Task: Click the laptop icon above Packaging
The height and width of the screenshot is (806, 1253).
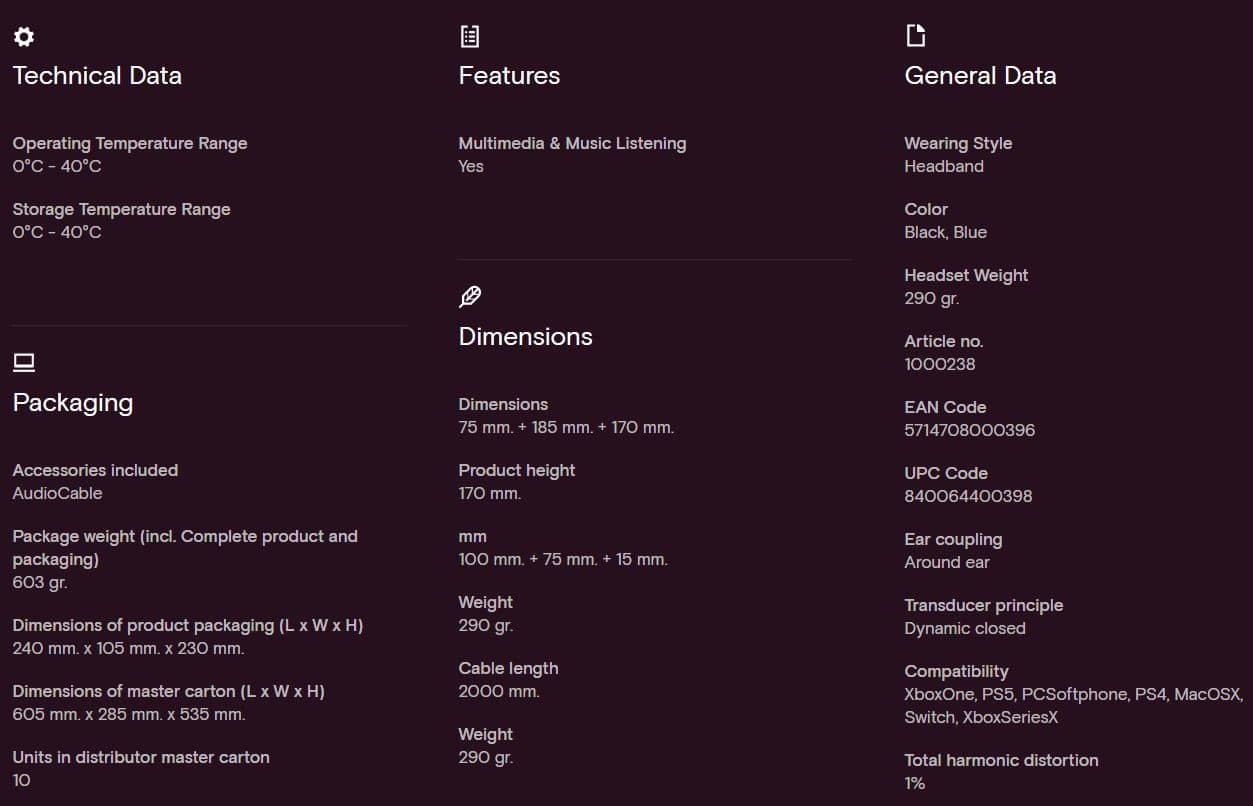Action: (24, 362)
